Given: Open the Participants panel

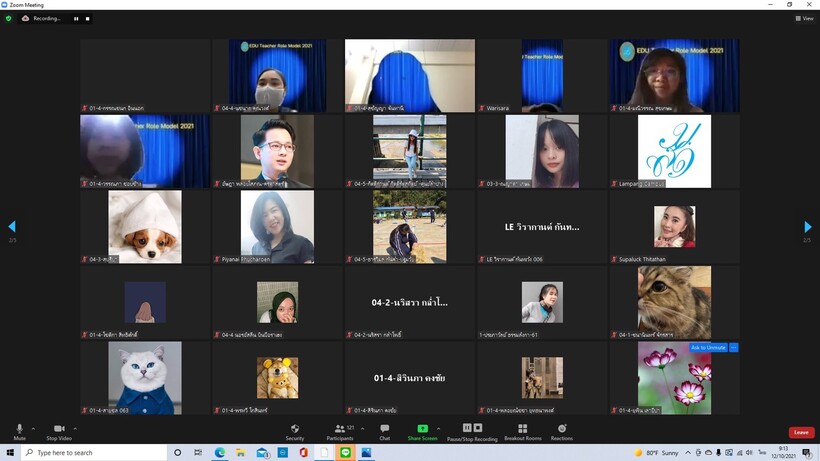Looking at the screenshot, I should [x=340, y=429].
